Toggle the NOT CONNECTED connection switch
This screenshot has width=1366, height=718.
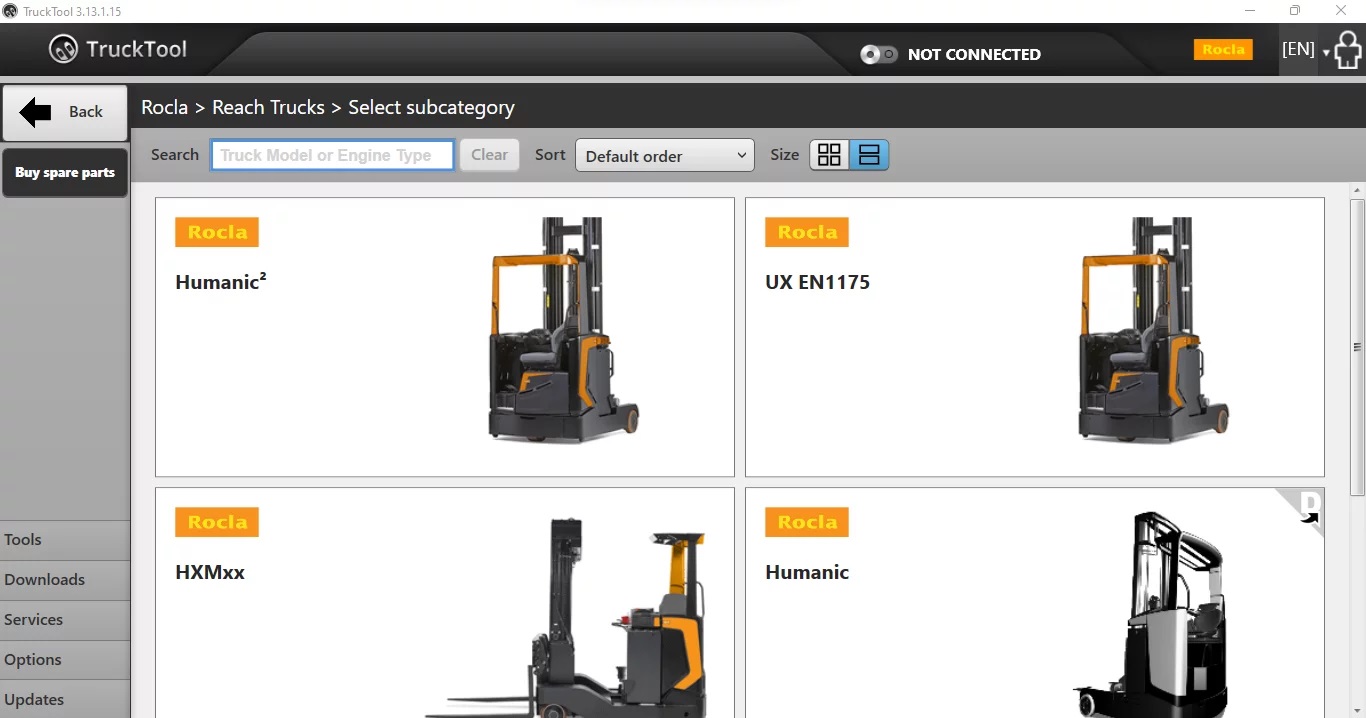pos(879,54)
